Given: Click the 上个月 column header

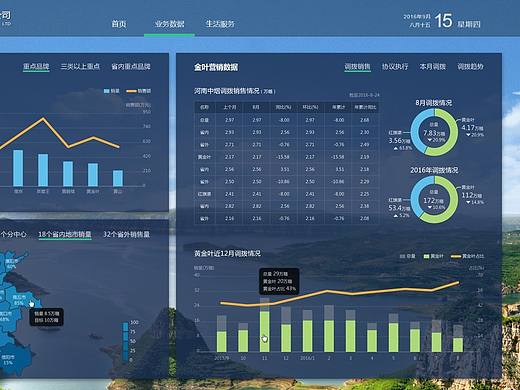Looking at the screenshot, I should pyautogui.click(x=230, y=107).
